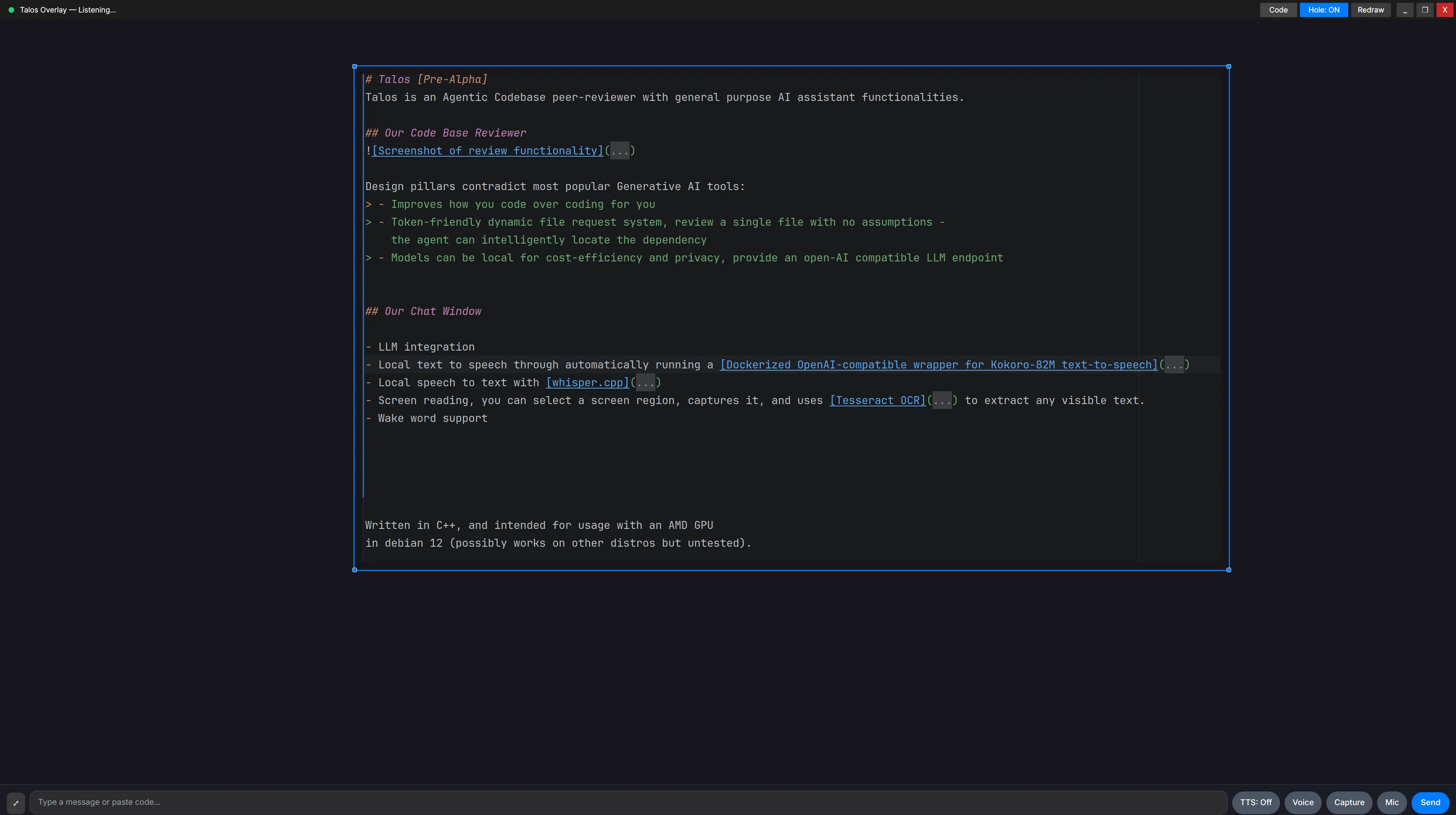The width and height of the screenshot is (1456, 815).
Task: Expand collapsed URL after Screenshot link
Action: [x=619, y=151]
